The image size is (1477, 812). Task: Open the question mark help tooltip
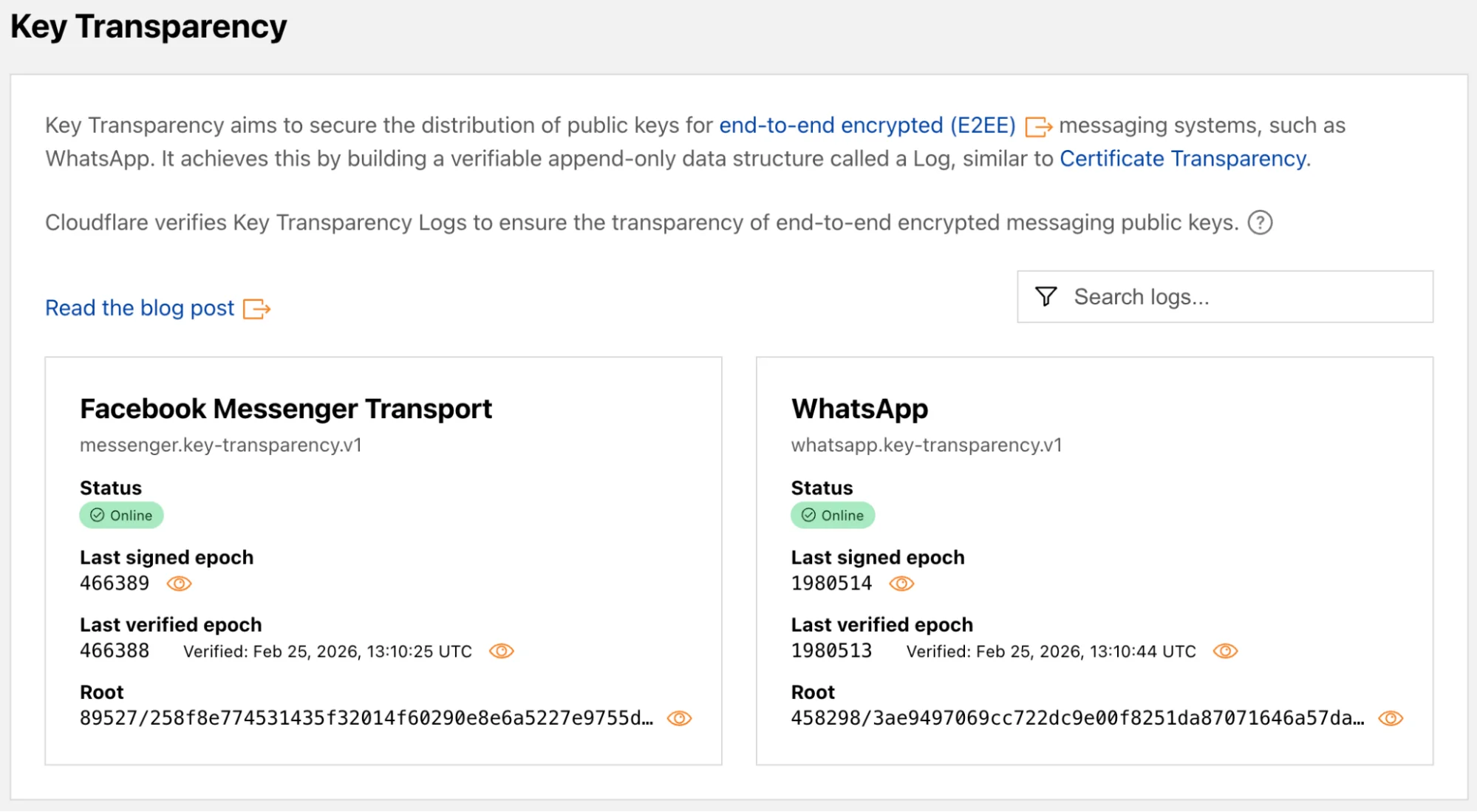(x=1261, y=222)
